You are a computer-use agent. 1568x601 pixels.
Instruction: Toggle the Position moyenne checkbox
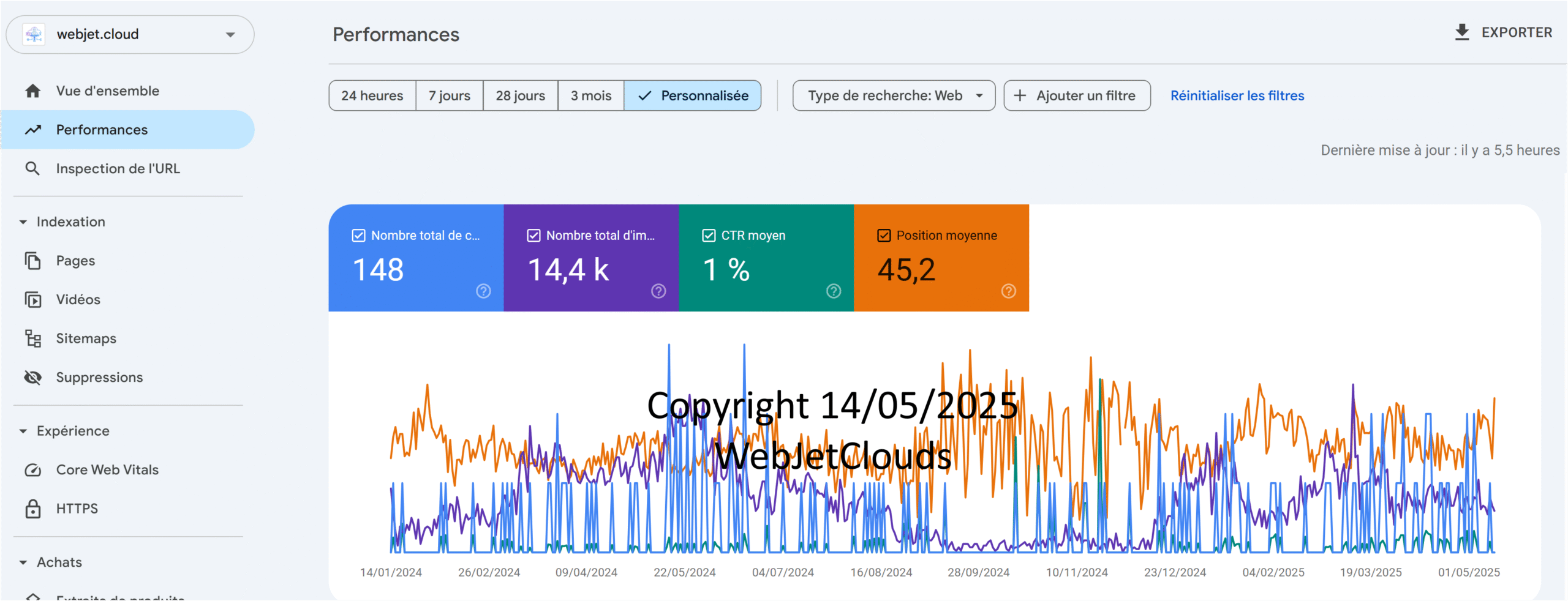pyautogui.click(x=884, y=236)
